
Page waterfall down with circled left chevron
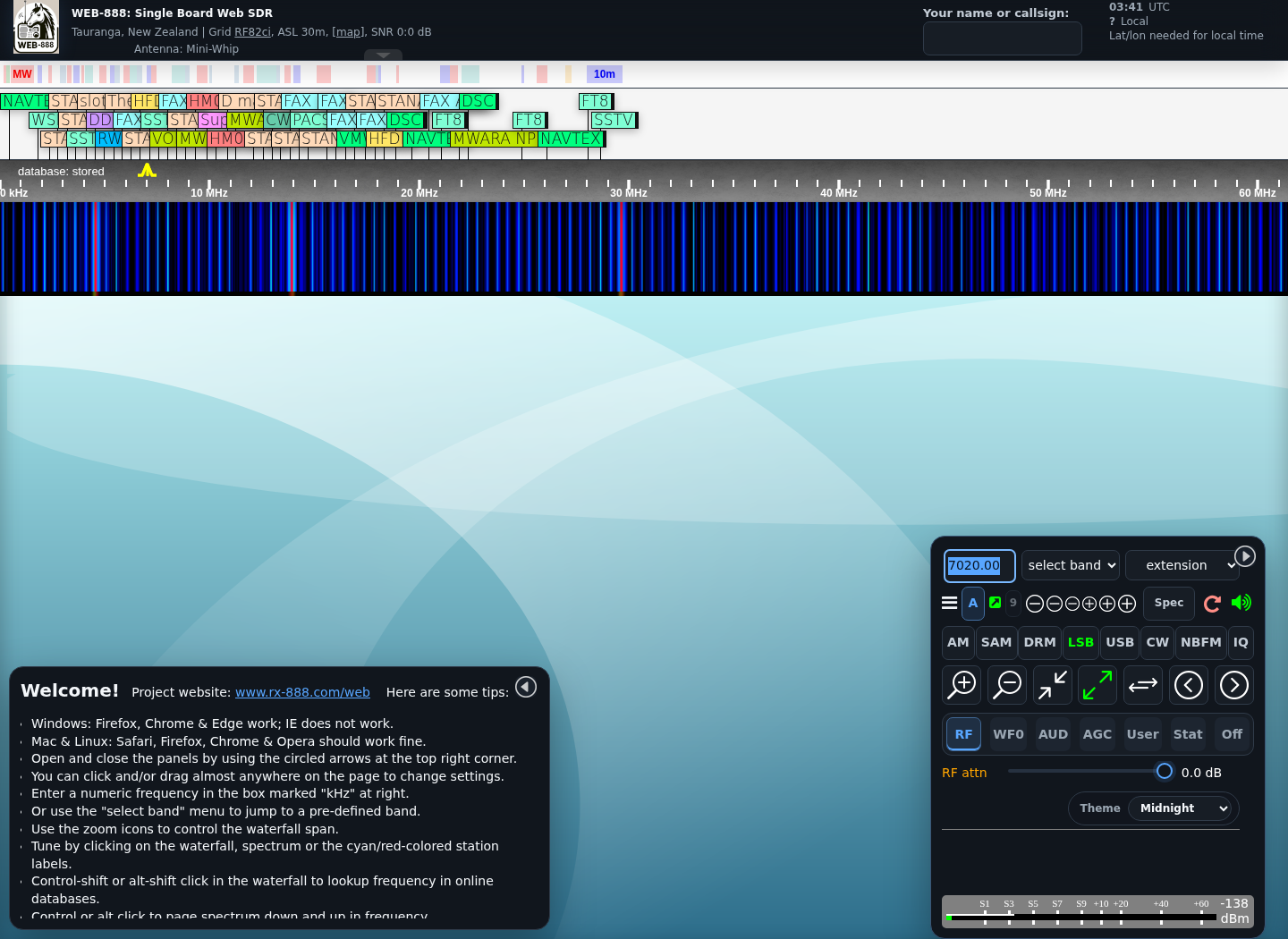coord(1189,685)
